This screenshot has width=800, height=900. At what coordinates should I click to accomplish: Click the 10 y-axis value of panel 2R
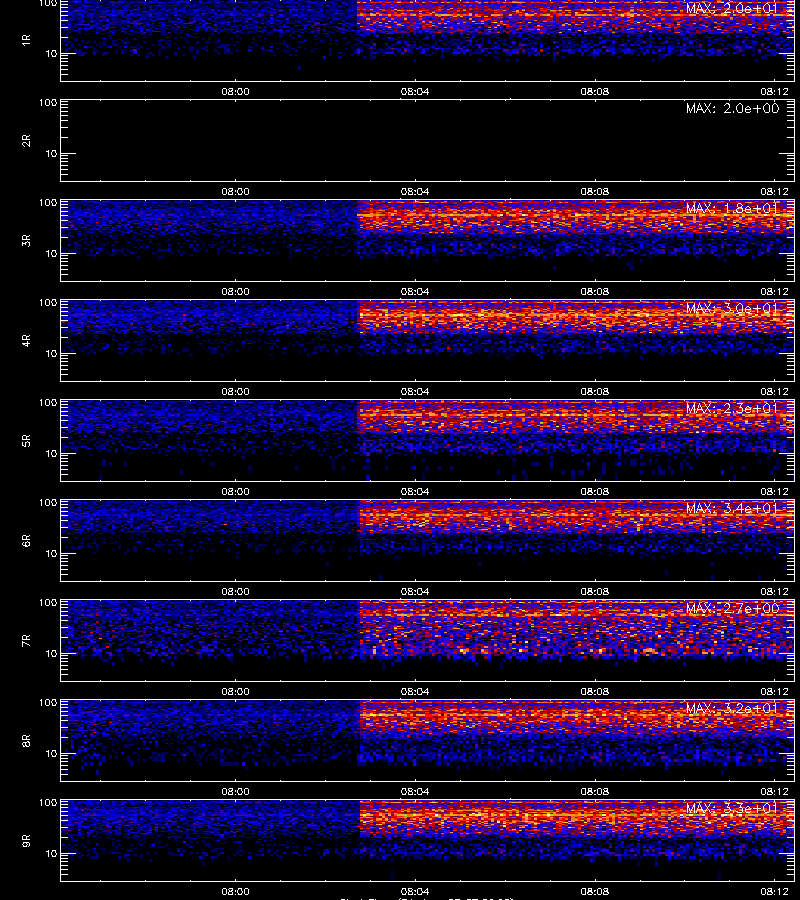[51, 153]
